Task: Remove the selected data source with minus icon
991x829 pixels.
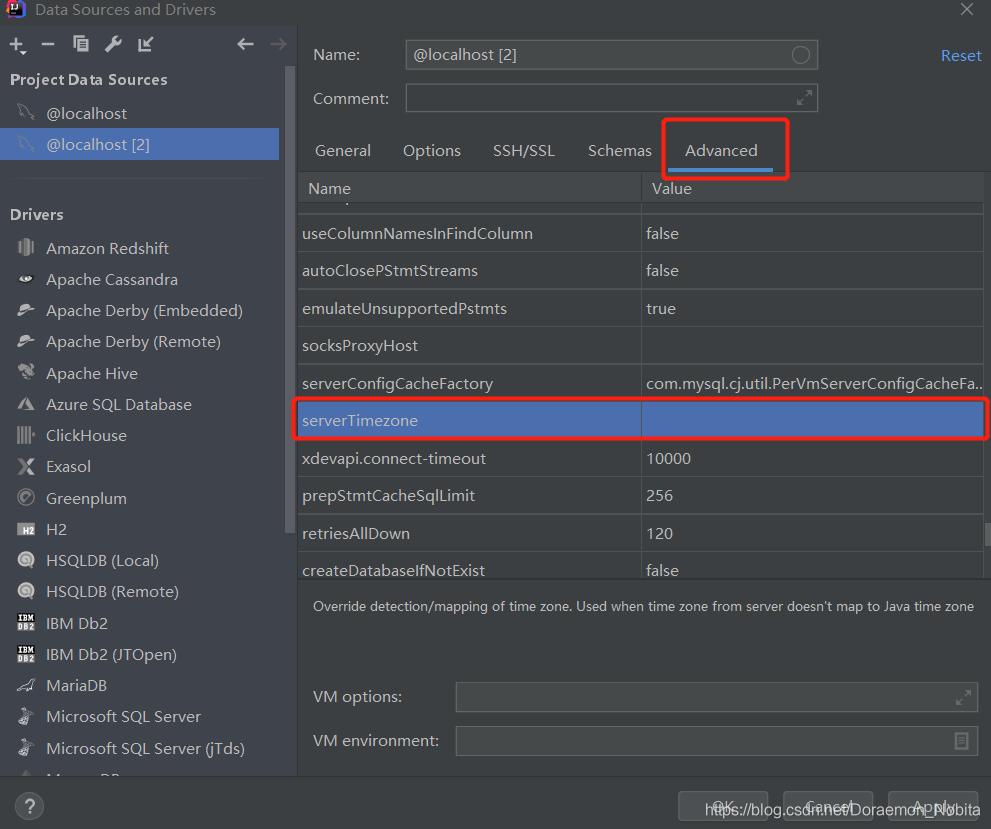Action: pyautogui.click(x=48, y=44)
